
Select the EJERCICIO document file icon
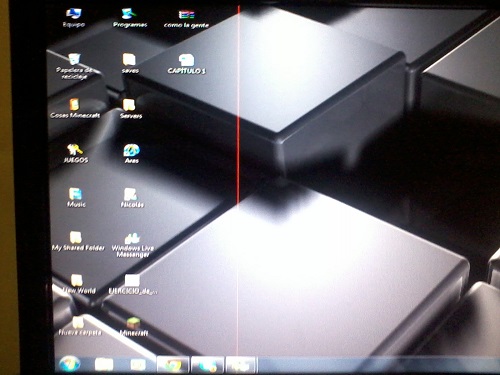[133, 285]
